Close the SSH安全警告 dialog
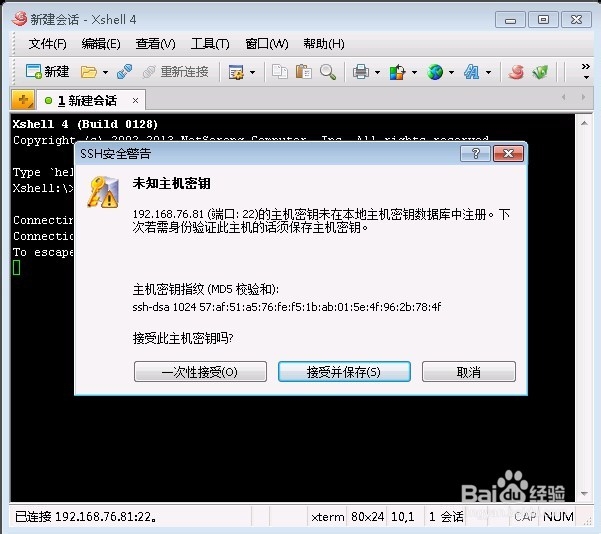The image size is (601, 534). click(508, 154)
